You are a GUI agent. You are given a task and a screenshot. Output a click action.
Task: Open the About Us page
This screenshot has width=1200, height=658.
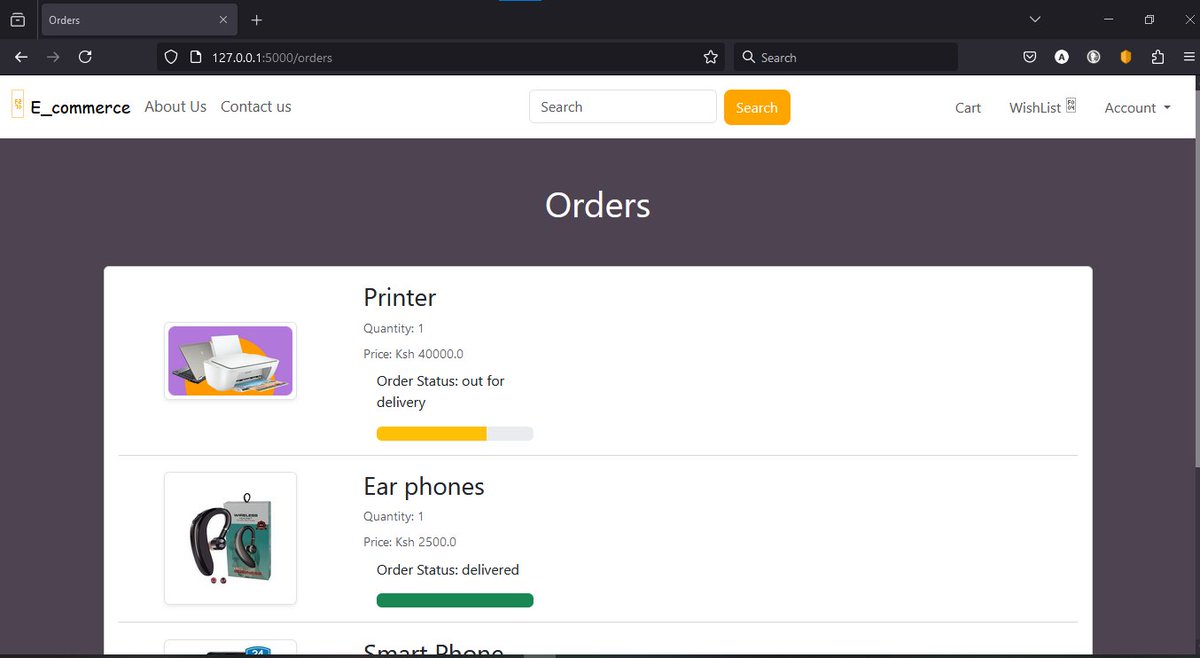coord(175,106)
